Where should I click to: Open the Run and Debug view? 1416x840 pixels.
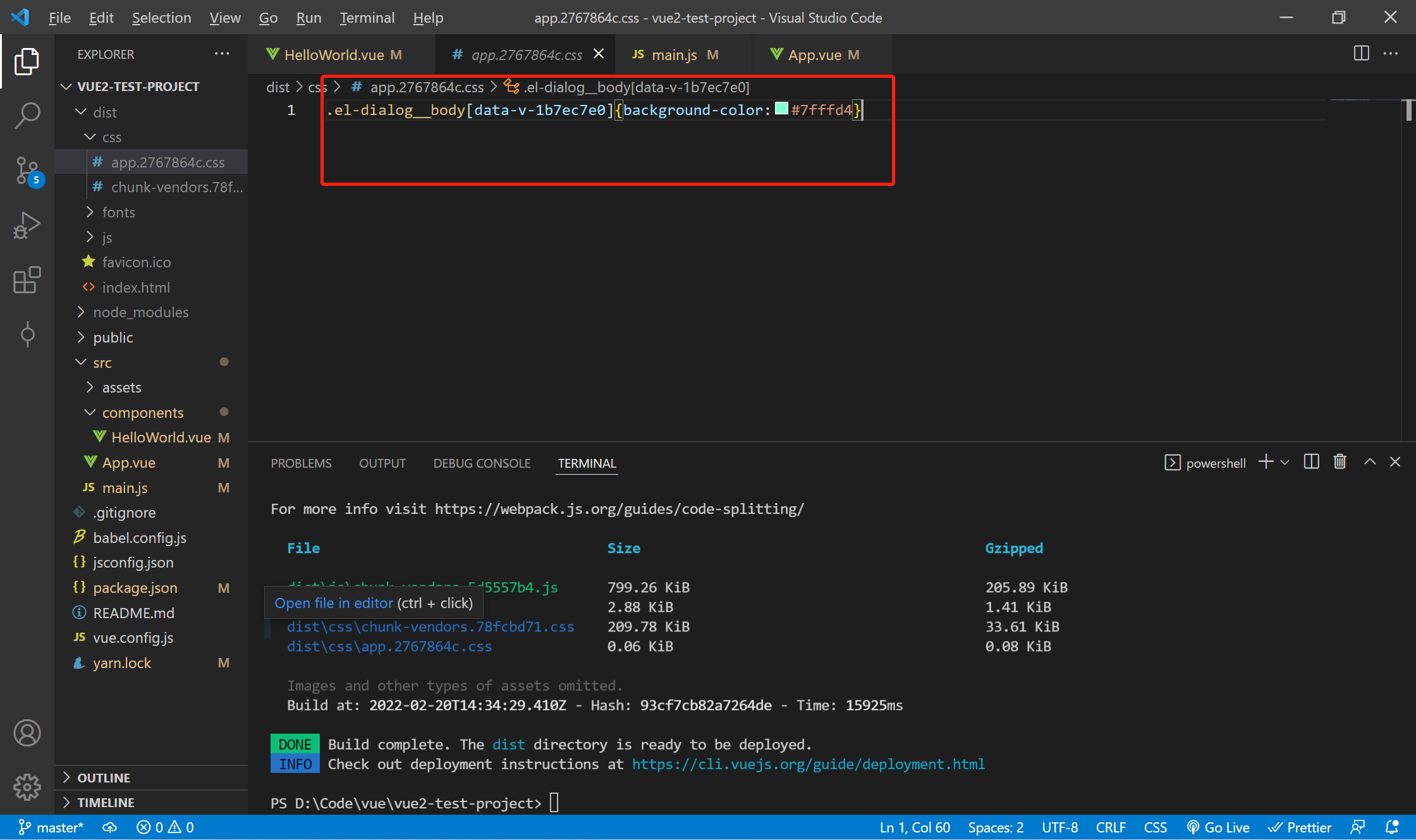pos(27,225)
